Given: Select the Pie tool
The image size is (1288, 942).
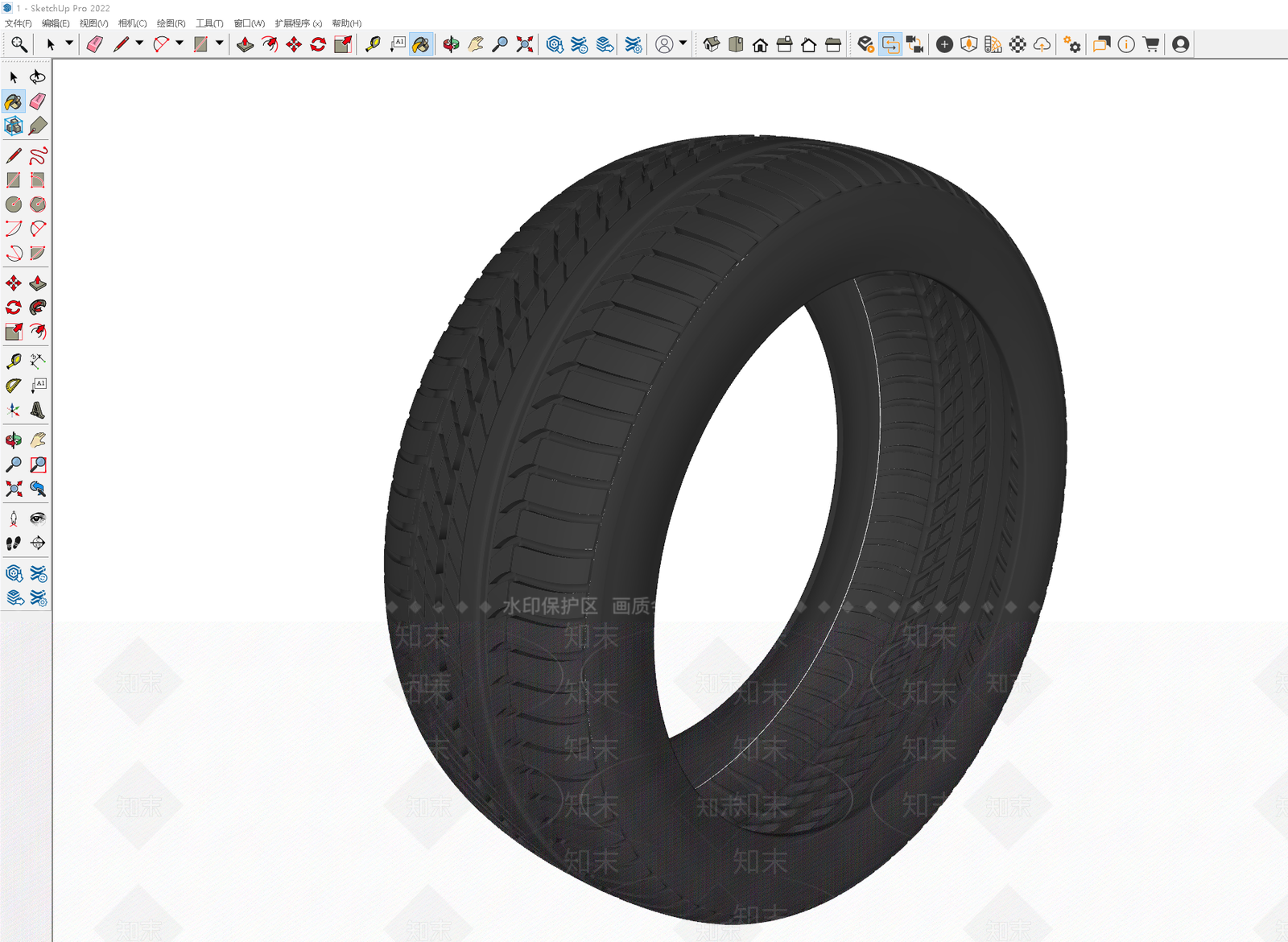Looking at the screenshot, I should 38,253.
